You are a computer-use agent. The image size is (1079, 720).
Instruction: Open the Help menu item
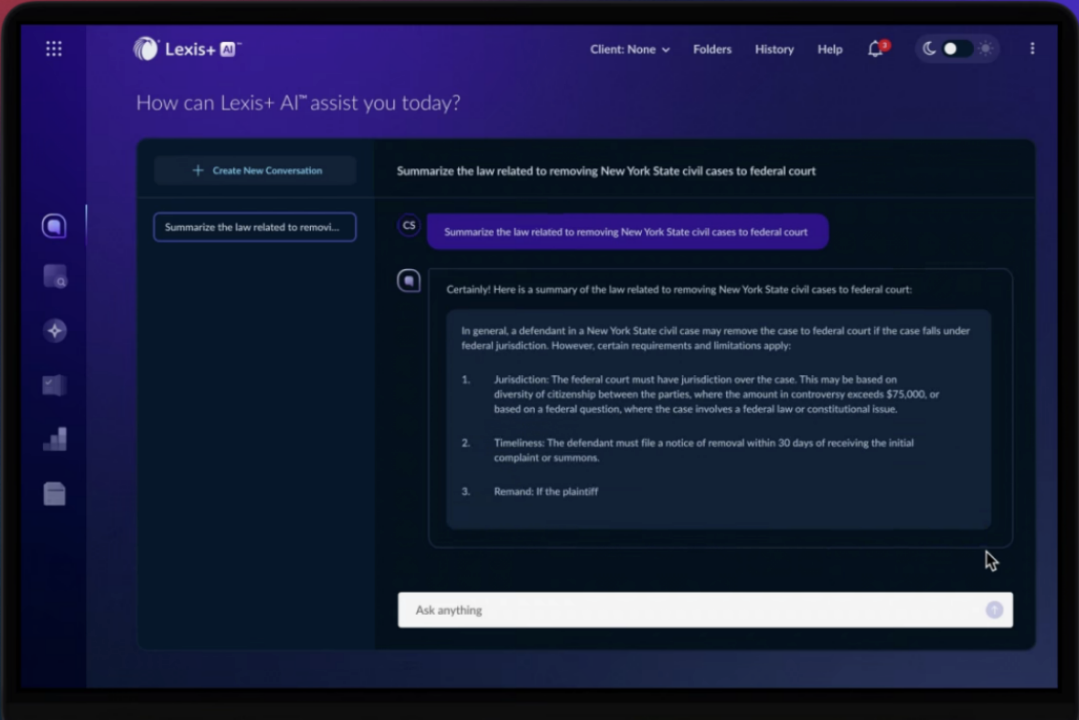click(830, 50)
